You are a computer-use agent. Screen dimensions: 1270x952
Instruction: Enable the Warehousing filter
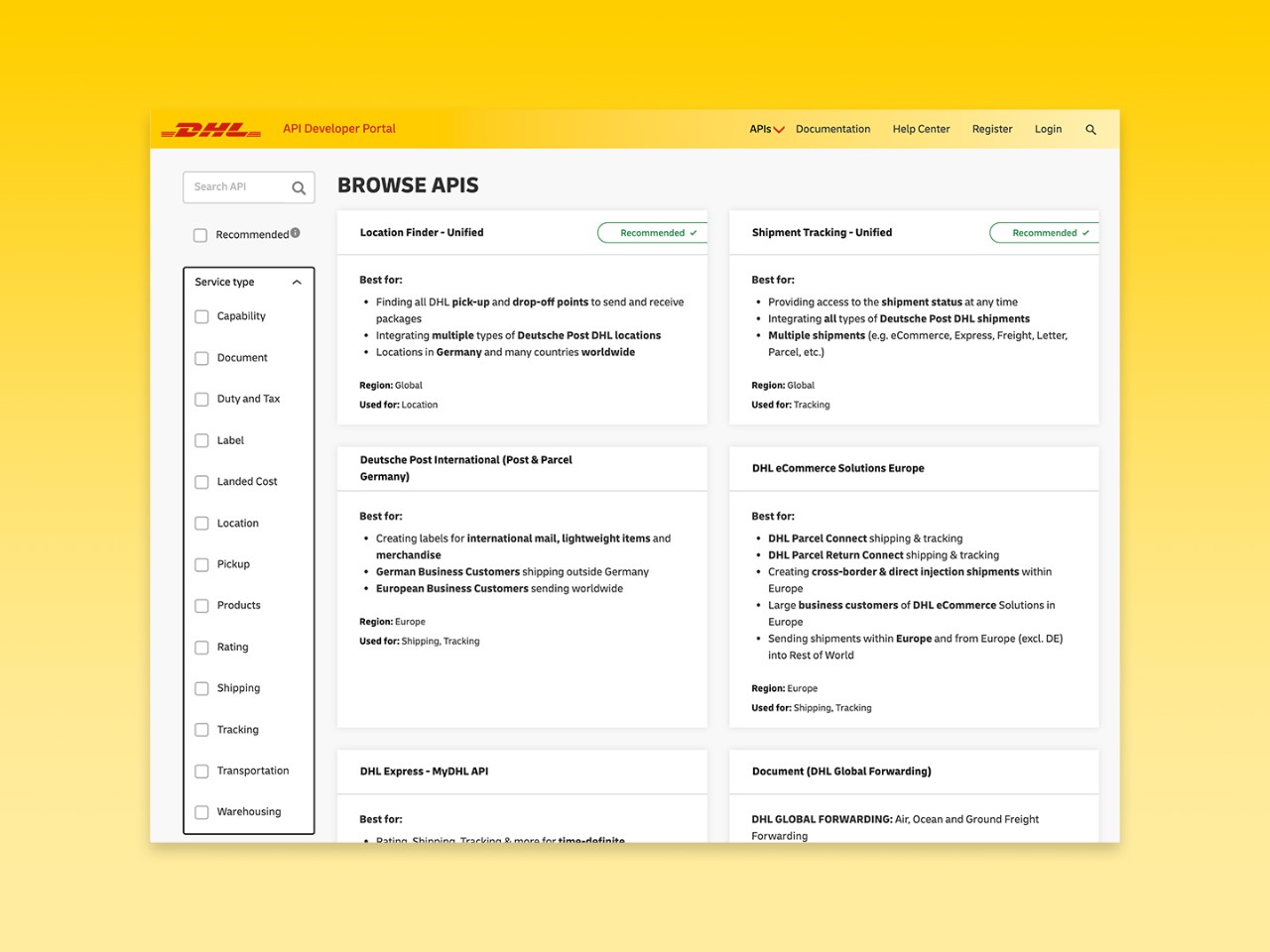coord(201,811)
